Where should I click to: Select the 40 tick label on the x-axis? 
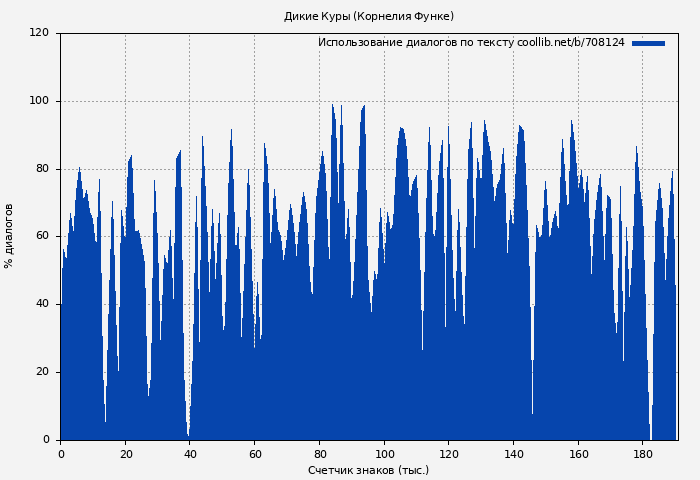[x=190, y=454]
